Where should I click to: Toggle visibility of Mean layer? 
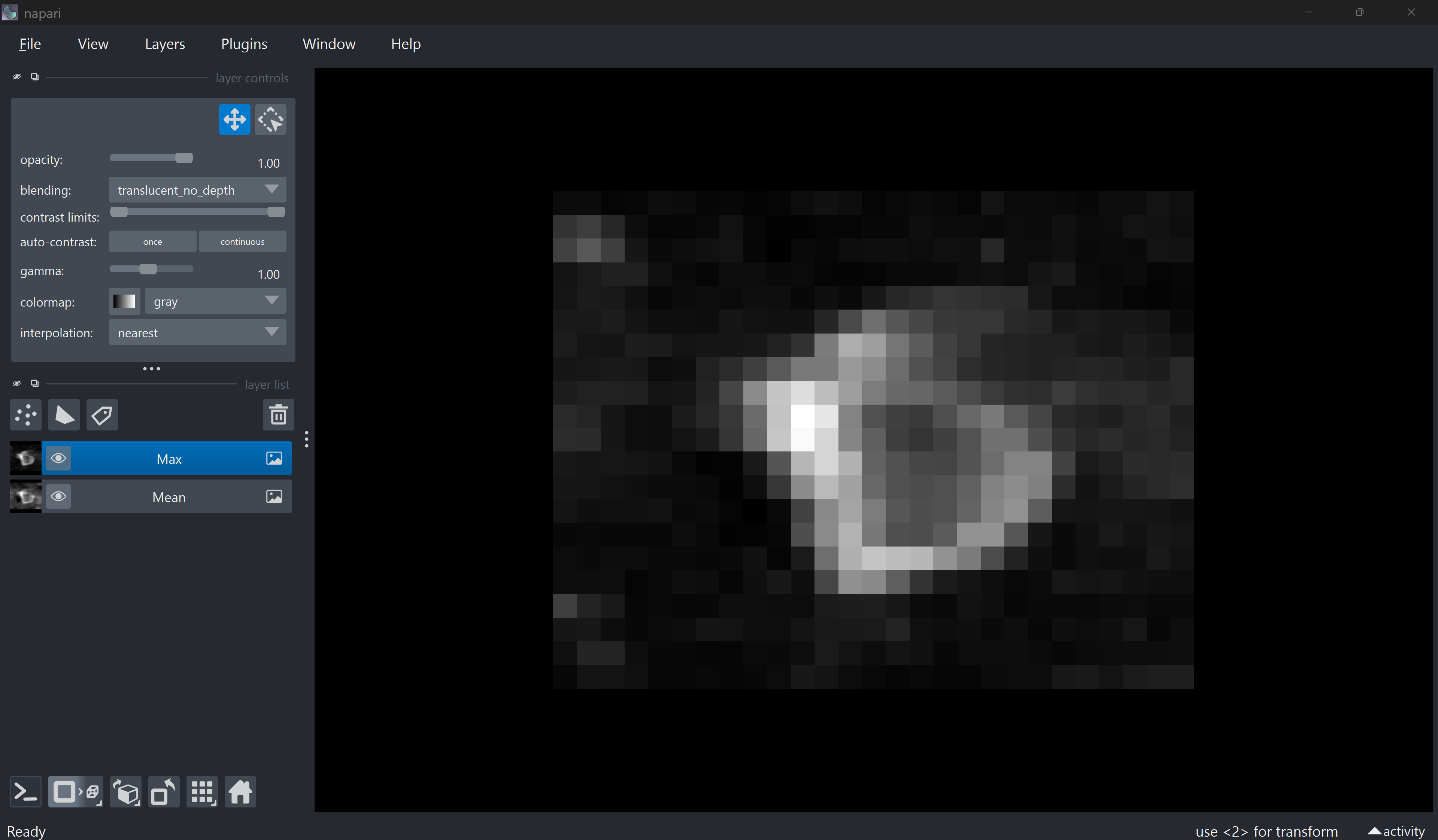point(58,497)
